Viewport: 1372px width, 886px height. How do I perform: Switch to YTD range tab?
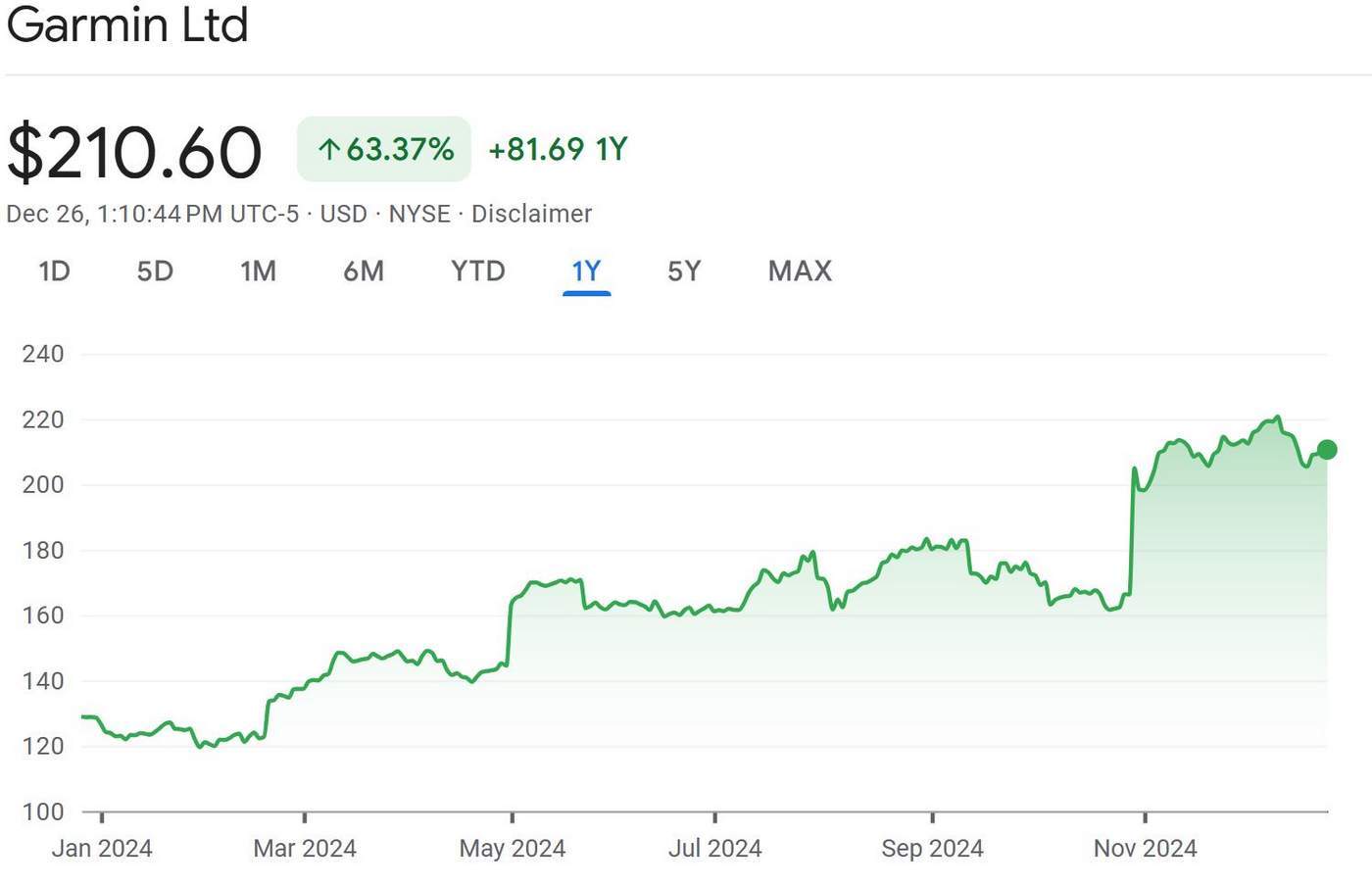(478, 271)
